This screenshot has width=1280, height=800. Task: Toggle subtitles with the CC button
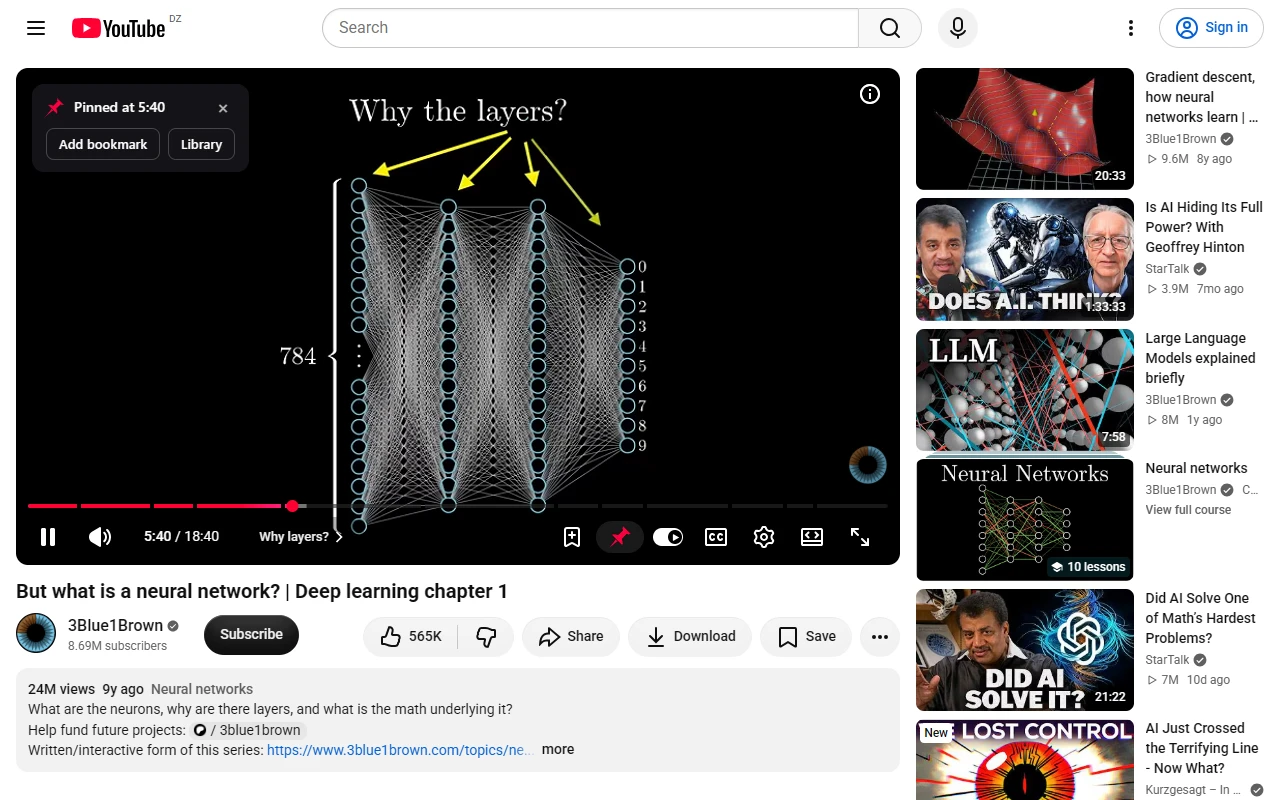coord(716,537)
